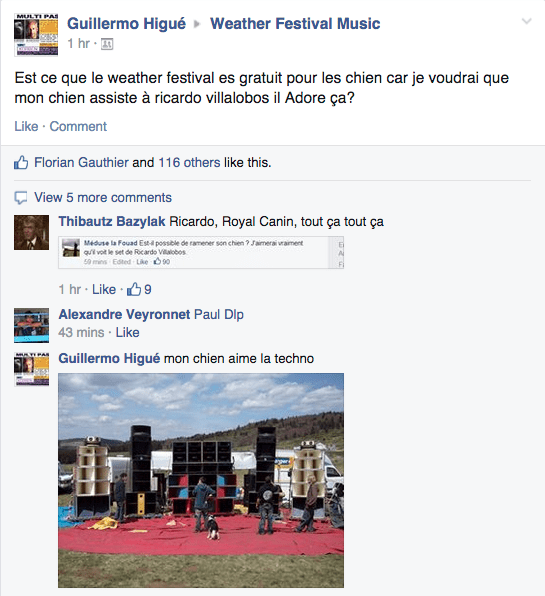Like Thibautz Bazylak's comment
The width and height of the screenshot is (545, 596).
coord(104,289)
